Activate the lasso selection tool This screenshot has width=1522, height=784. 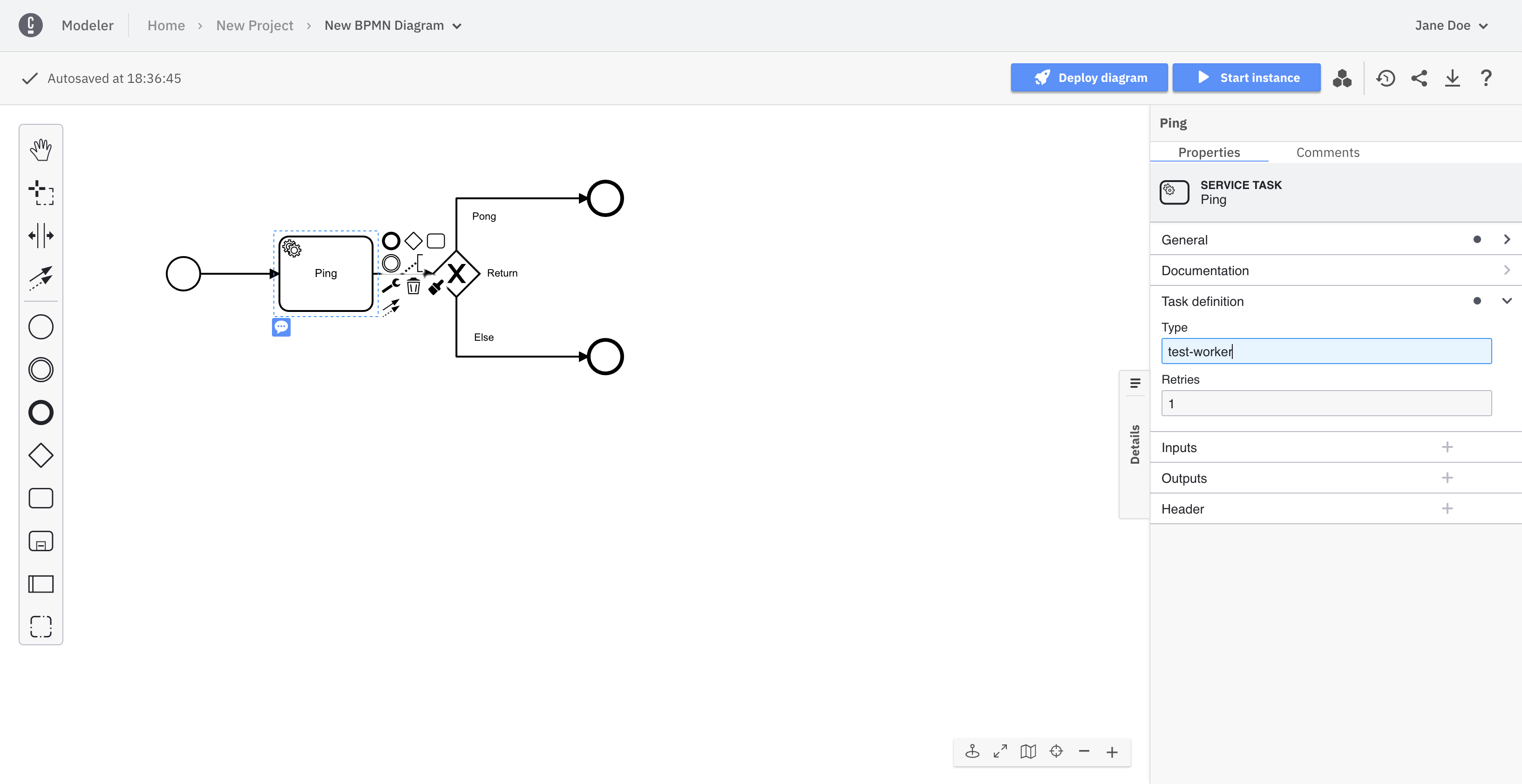tap(41, 193)
